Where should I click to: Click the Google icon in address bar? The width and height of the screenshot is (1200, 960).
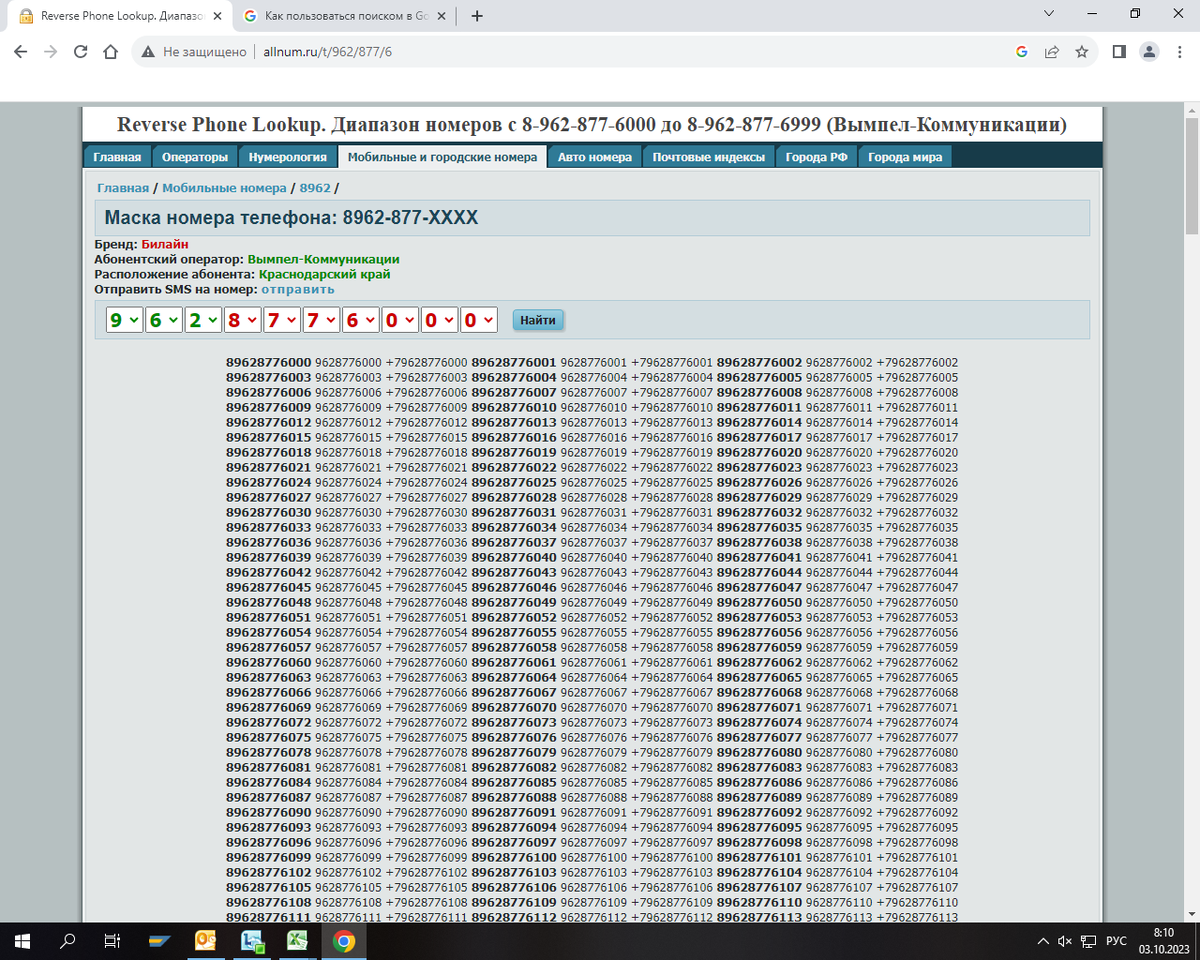1022,51
